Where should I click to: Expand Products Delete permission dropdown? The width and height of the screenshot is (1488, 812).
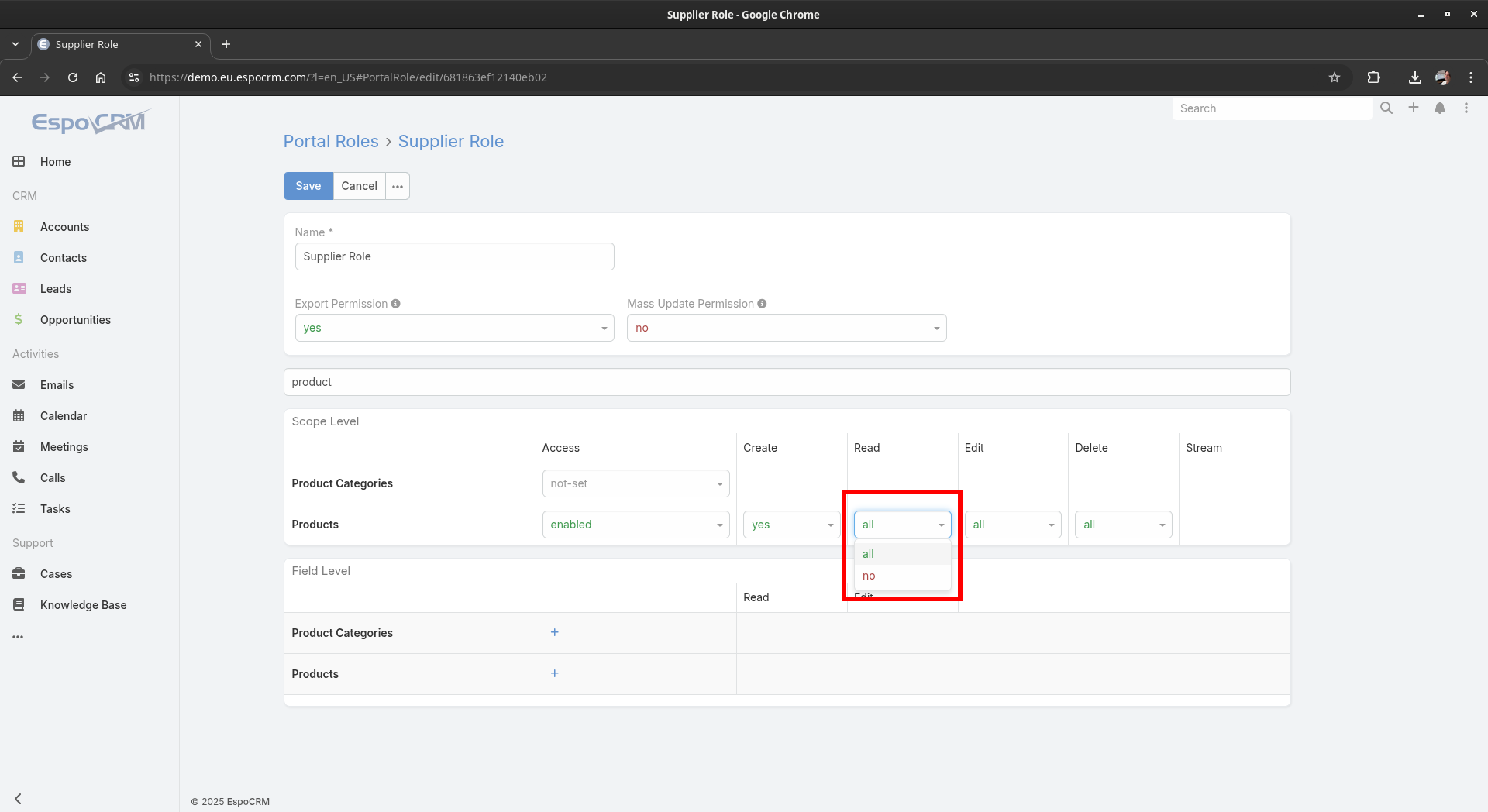(1122, 525)
